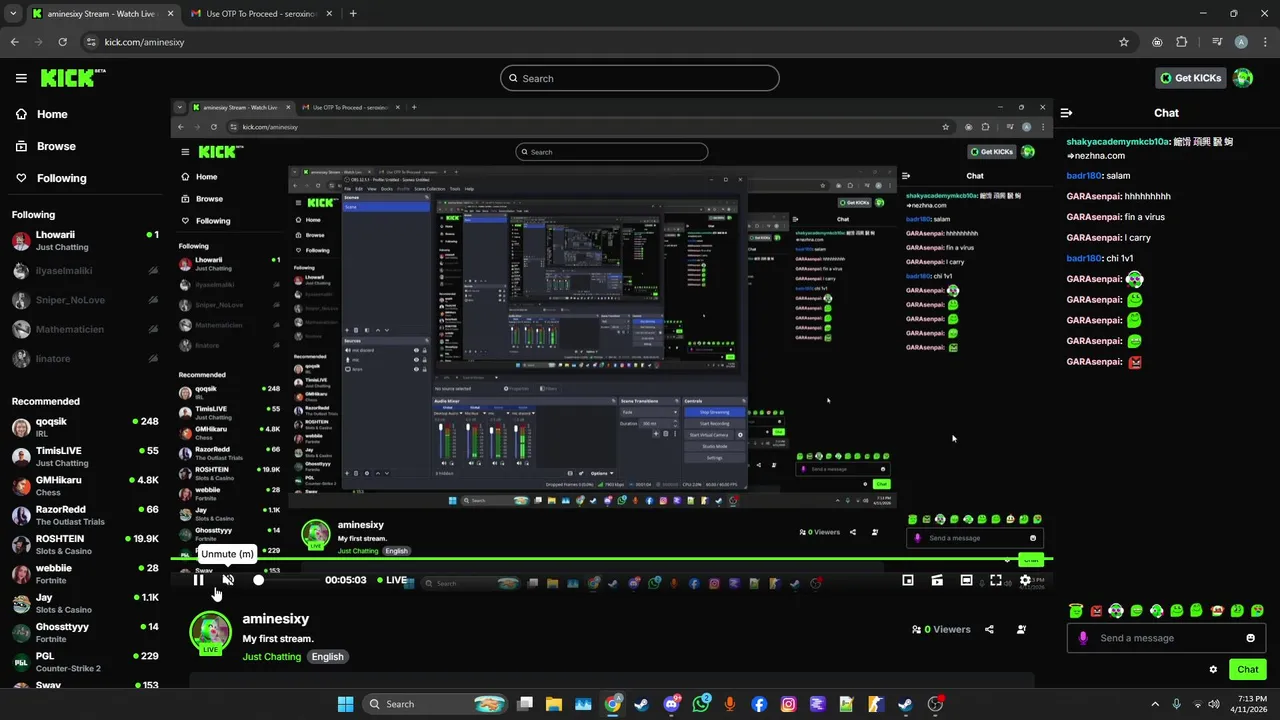Reload the page

click(62, 42)
